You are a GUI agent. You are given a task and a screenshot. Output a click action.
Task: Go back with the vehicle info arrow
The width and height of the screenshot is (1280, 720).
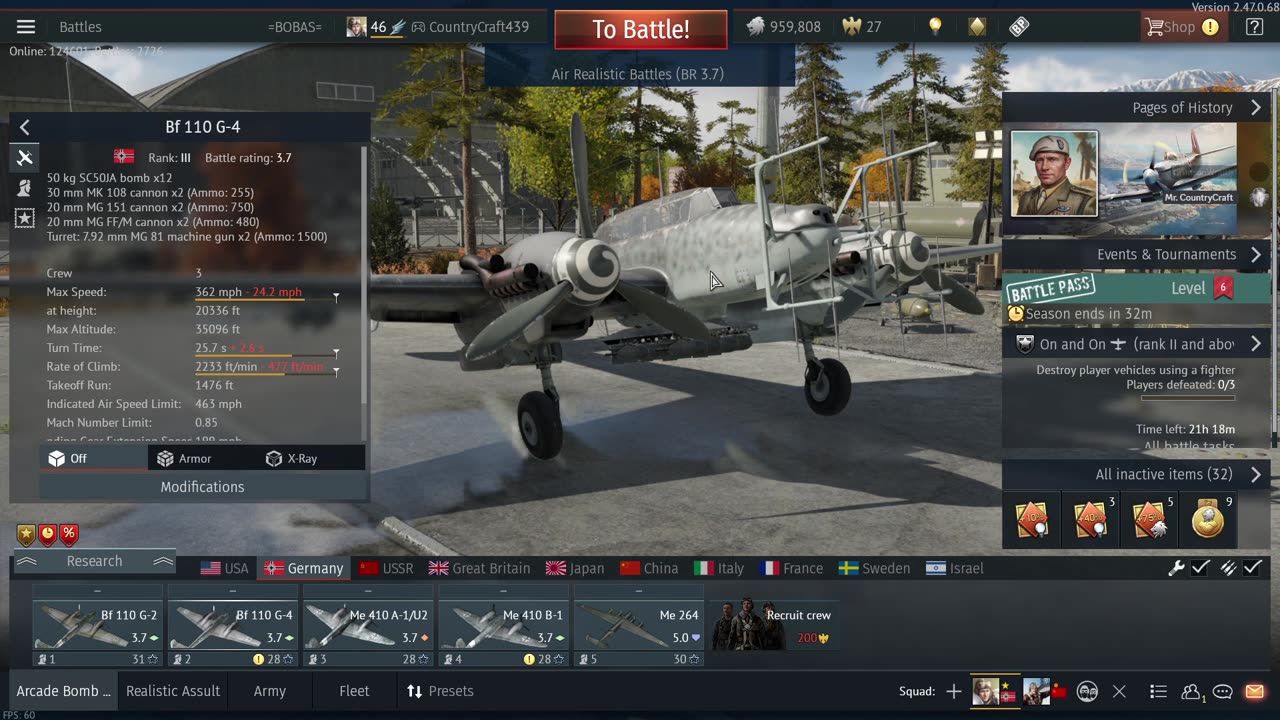pyautogui.click(x=25, y=127)
